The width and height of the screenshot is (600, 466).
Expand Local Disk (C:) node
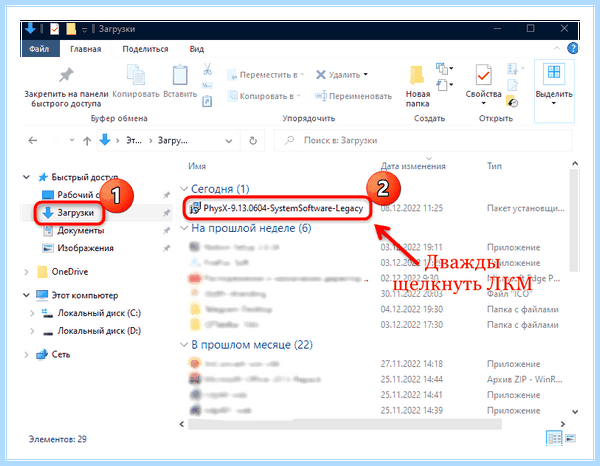tap(33, 313)
